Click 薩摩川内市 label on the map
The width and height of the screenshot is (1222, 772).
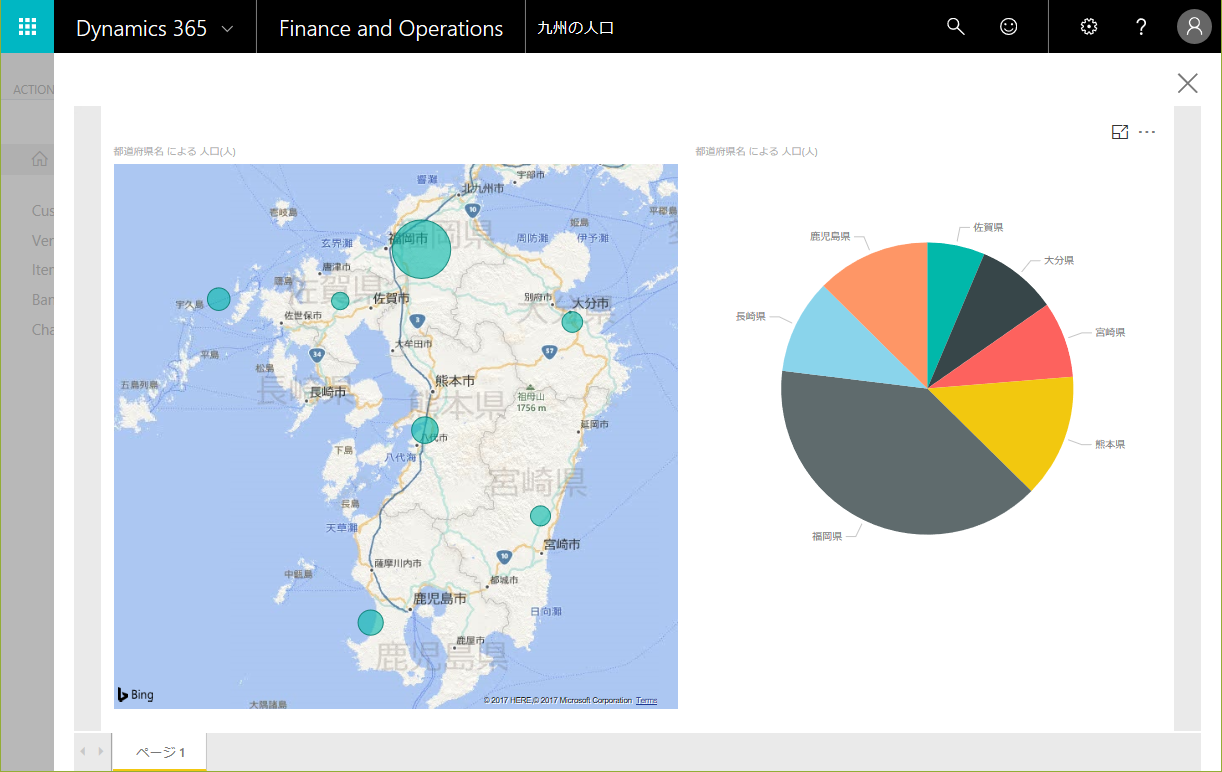(x=397, y=564)
